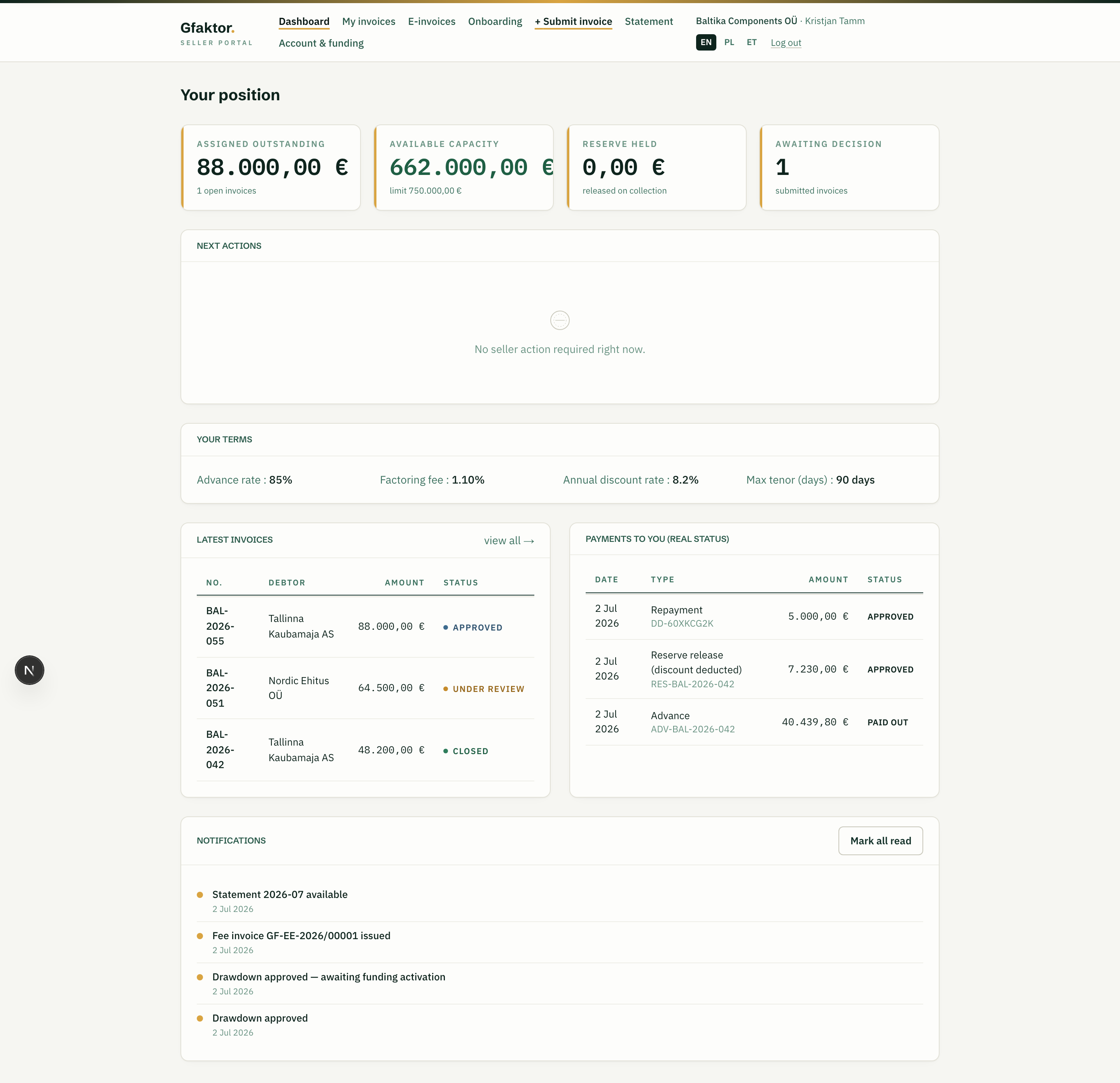
Task: Click amount 88.000,00 € in invoices table
Action: [x=391, y=626]
